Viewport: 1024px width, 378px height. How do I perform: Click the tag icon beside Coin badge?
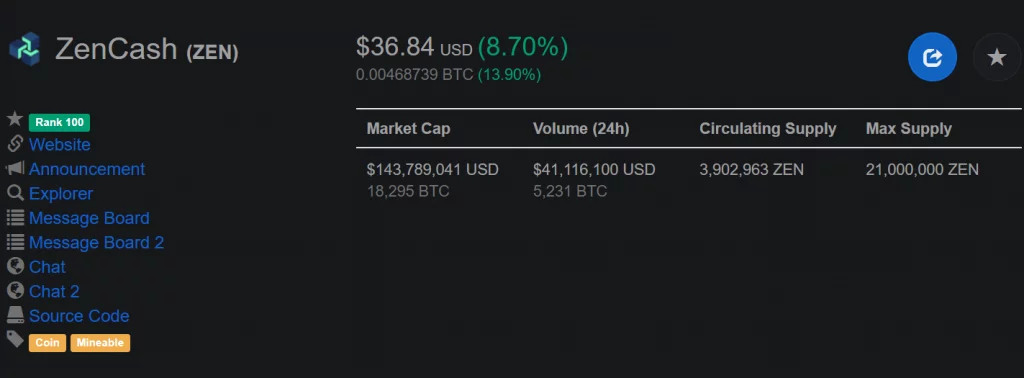pyautogui.click(x=15, y=339)
